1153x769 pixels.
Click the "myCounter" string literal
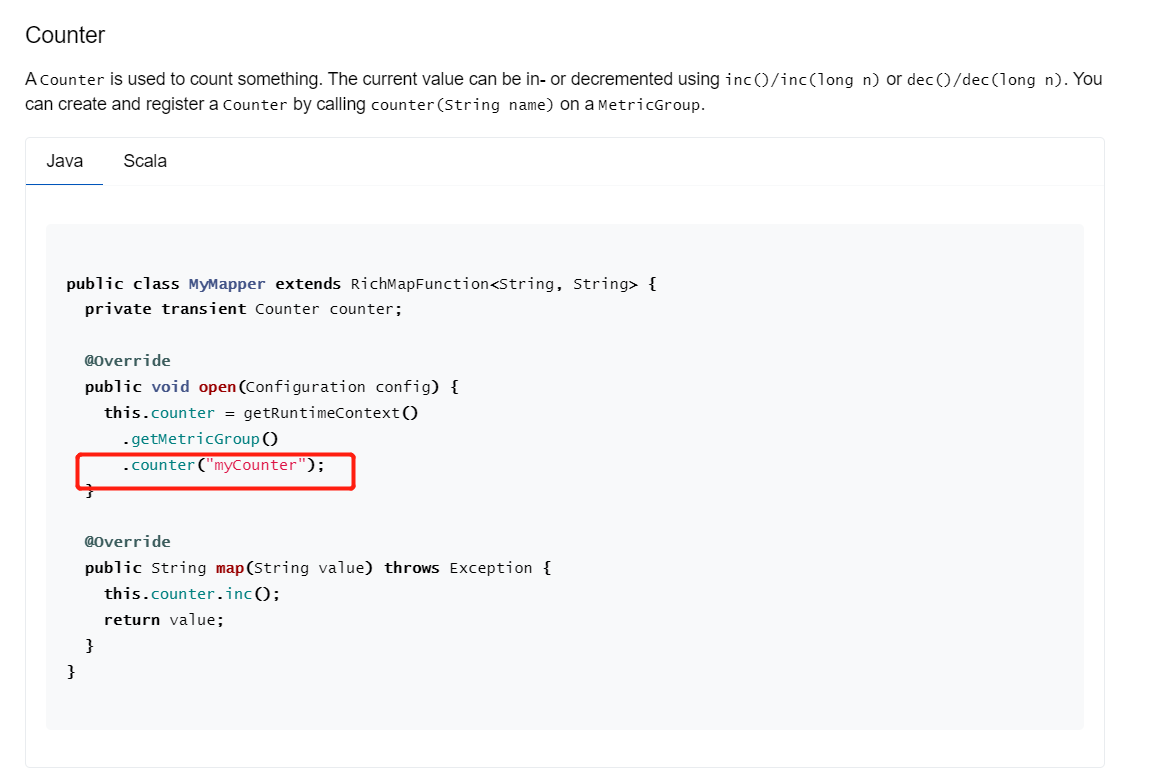point(256,465)
